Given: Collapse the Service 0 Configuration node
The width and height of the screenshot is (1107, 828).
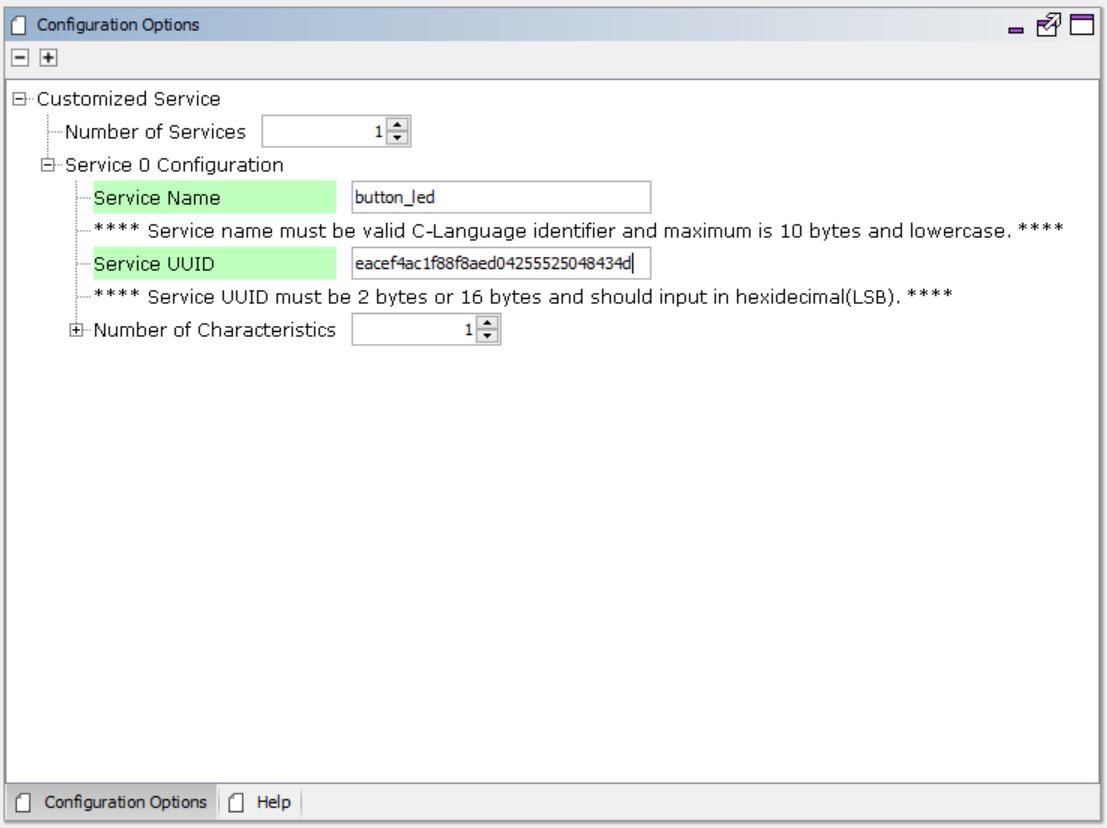Looking at the screenshot, I should [47, 165].
